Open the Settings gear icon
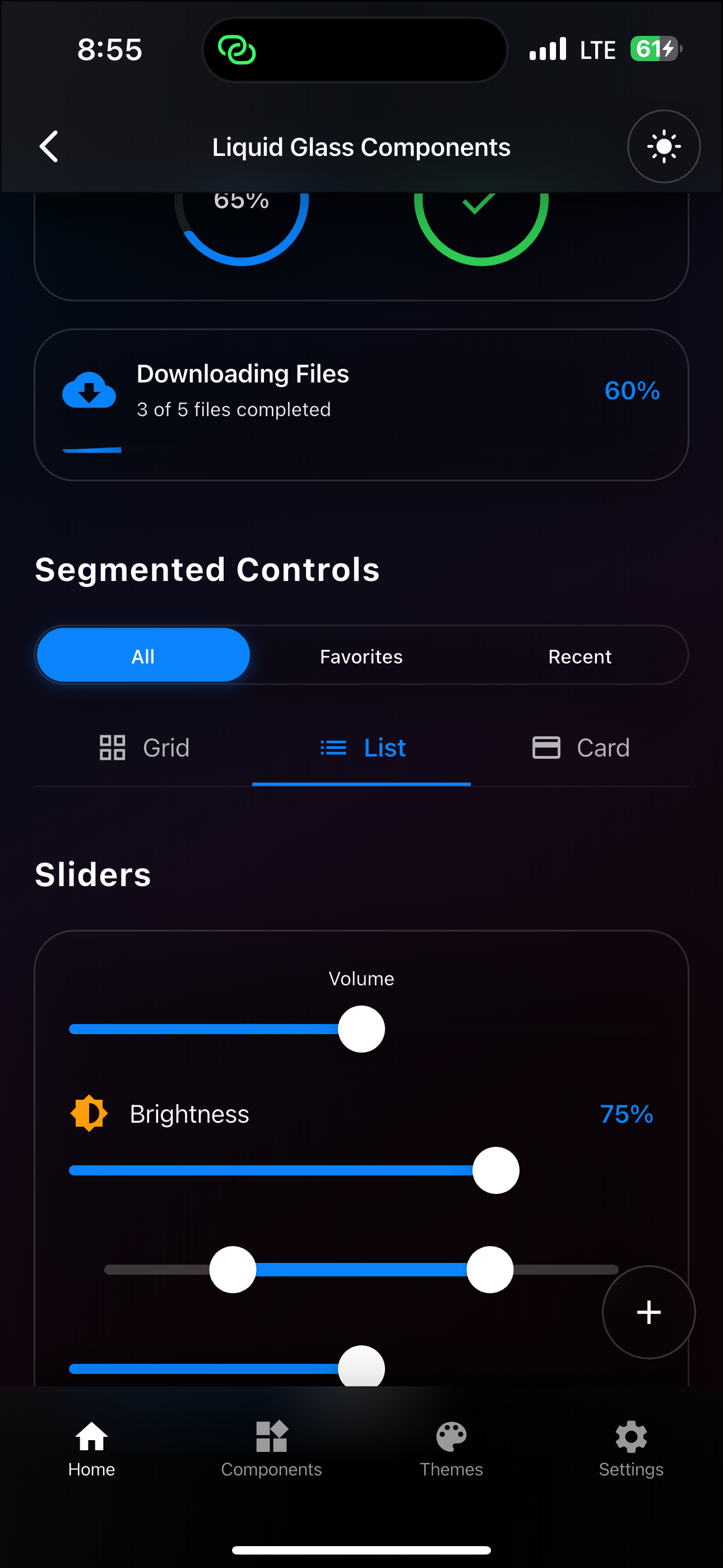Viewport: 723px width, 1568px height. 631,1437
